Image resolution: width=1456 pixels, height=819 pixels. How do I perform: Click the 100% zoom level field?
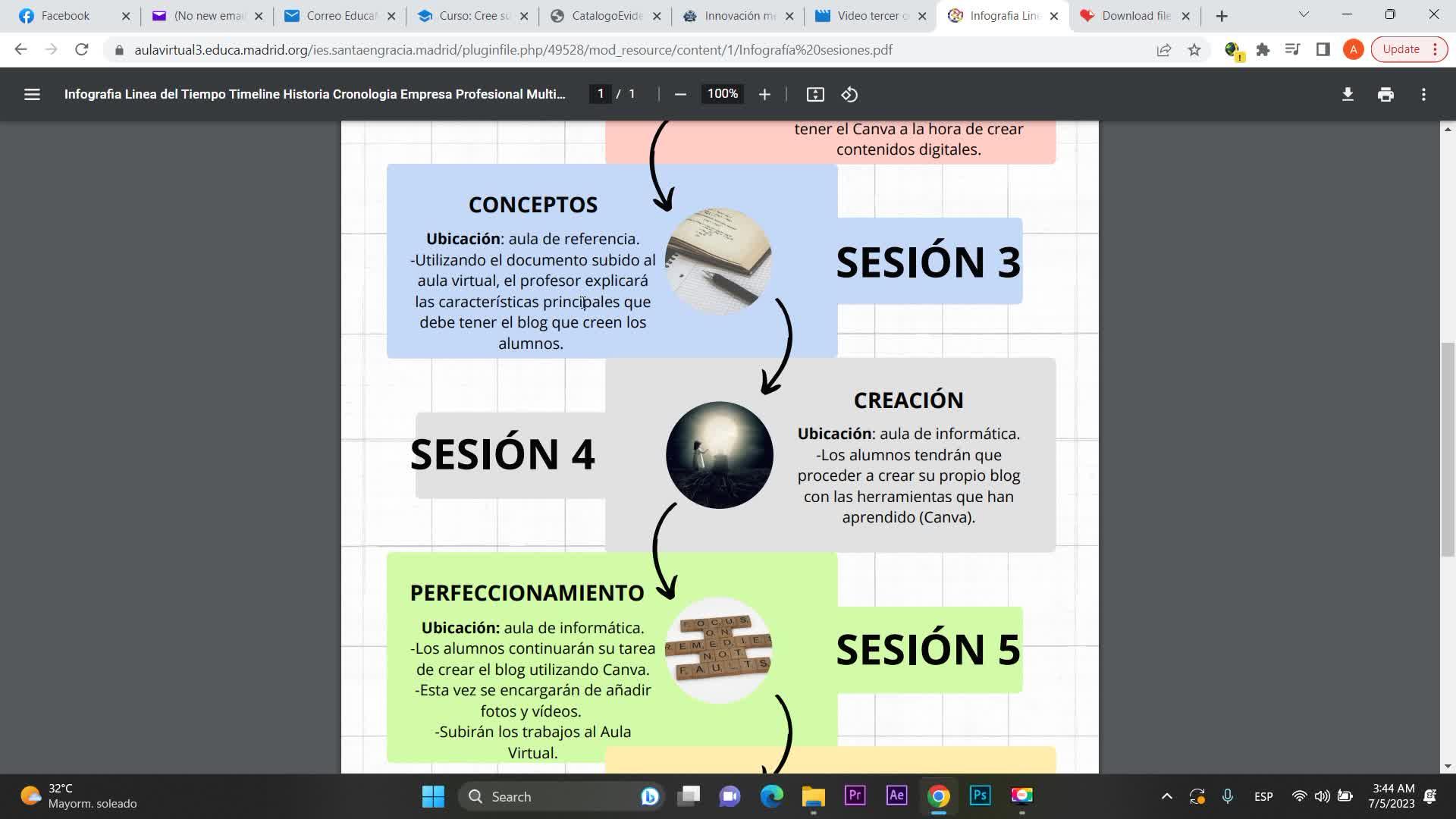point(722,94)
